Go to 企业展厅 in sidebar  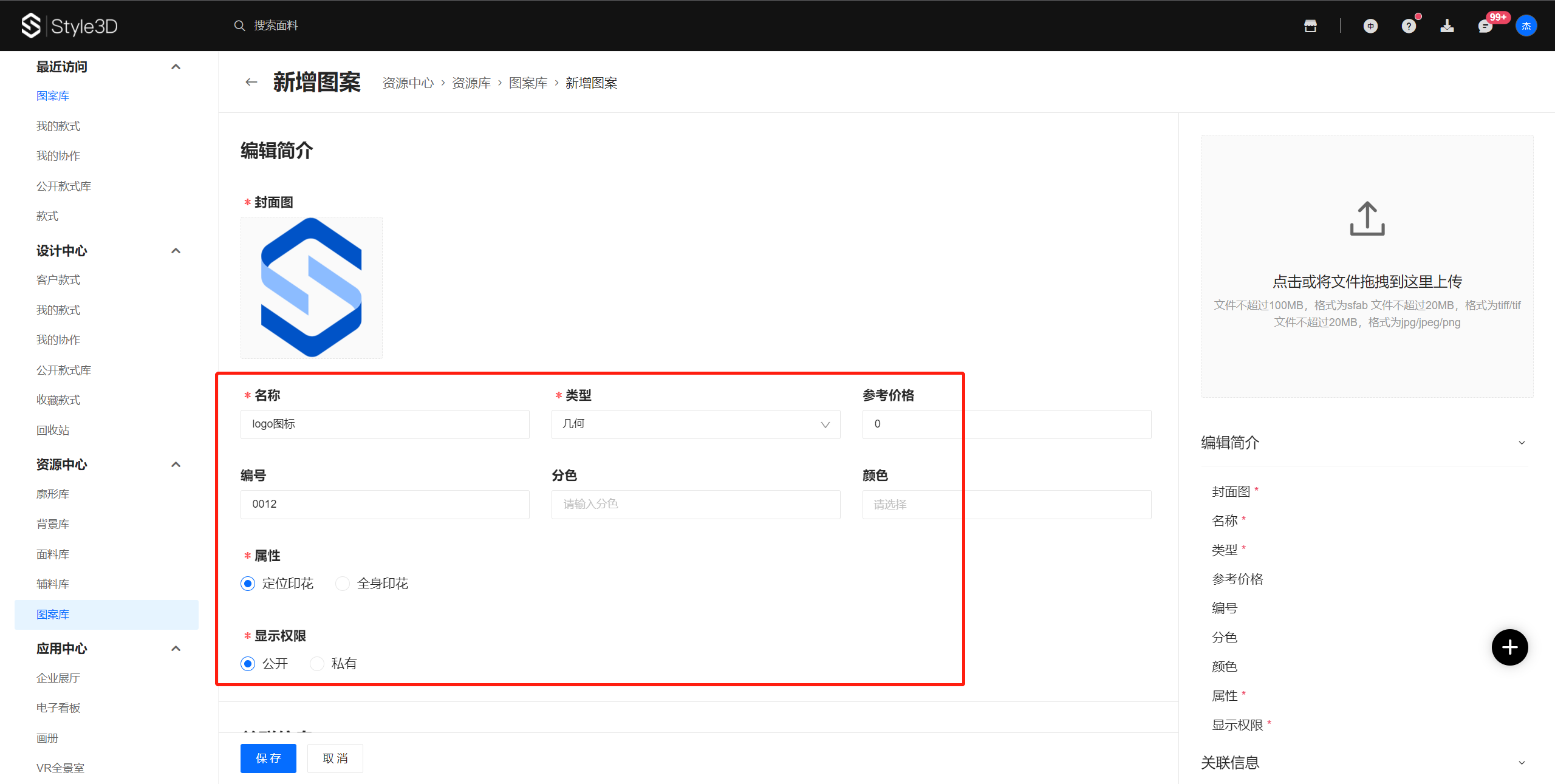tap(58, 678)
